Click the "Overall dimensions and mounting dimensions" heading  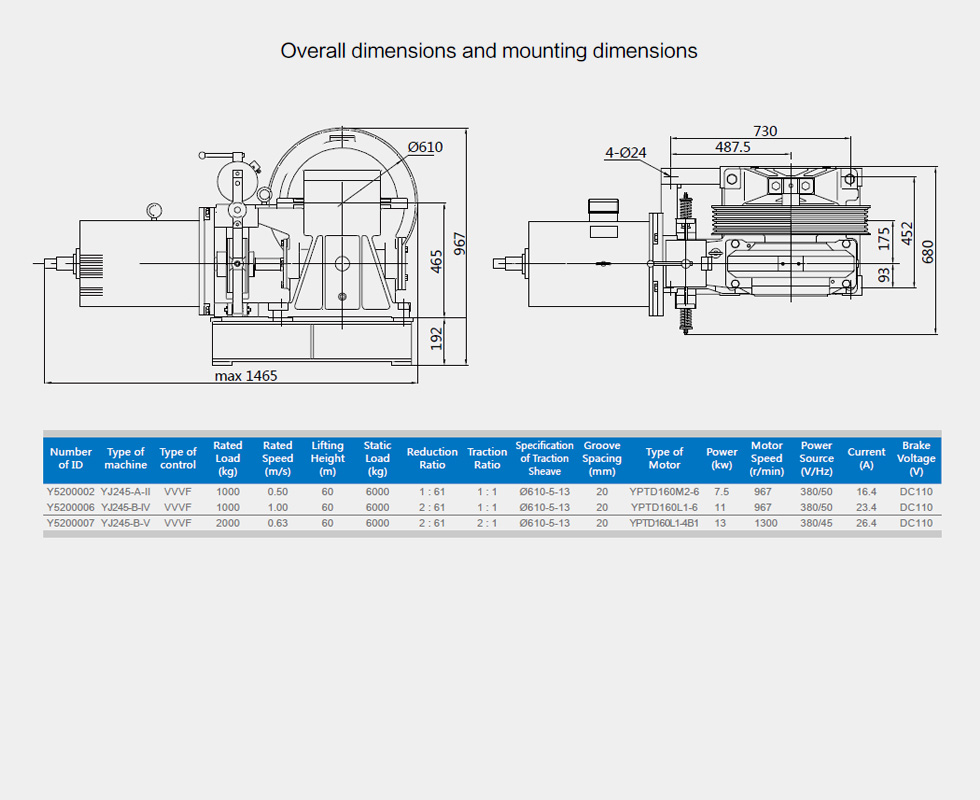[x=489, y=51]
